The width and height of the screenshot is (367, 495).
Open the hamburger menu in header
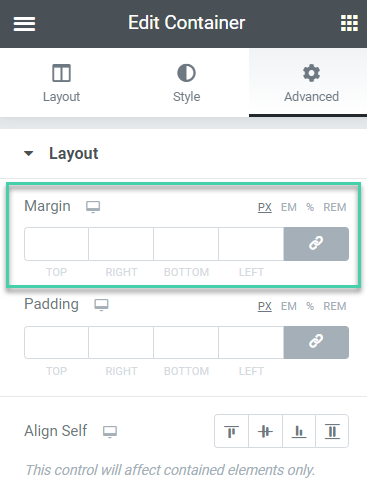tap(24, 24)
